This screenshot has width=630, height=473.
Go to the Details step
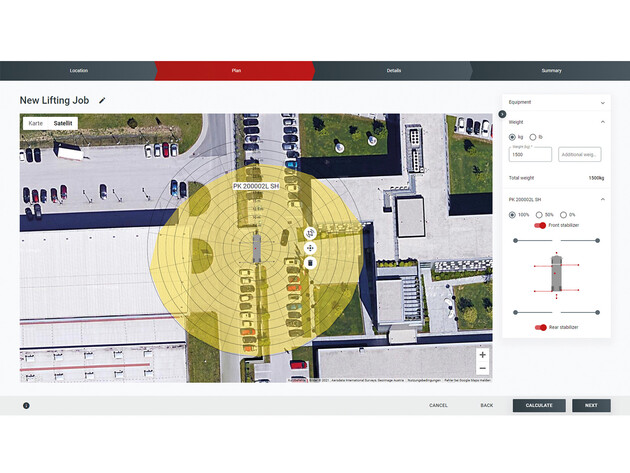click(394, 71)
